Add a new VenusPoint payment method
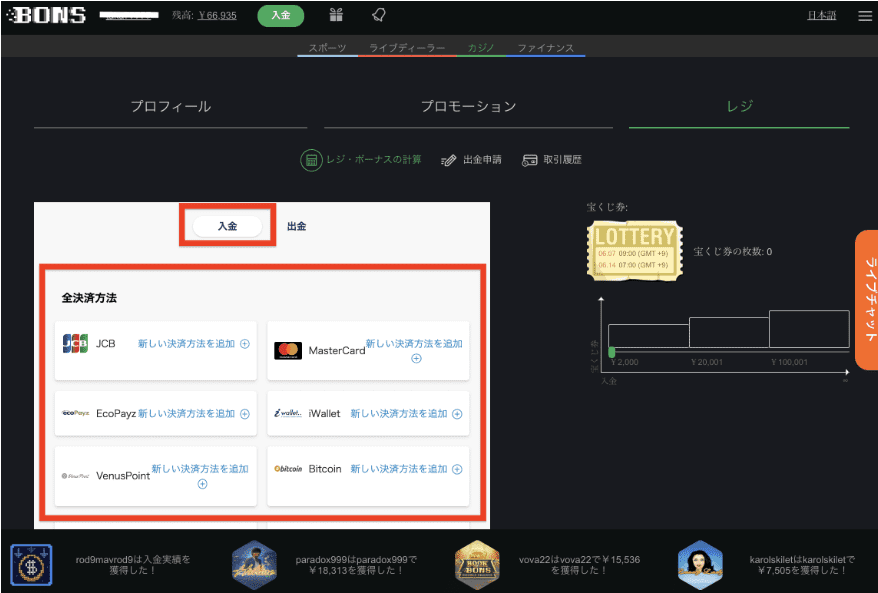Screen dimensions: 878x593 click(200, 469)
